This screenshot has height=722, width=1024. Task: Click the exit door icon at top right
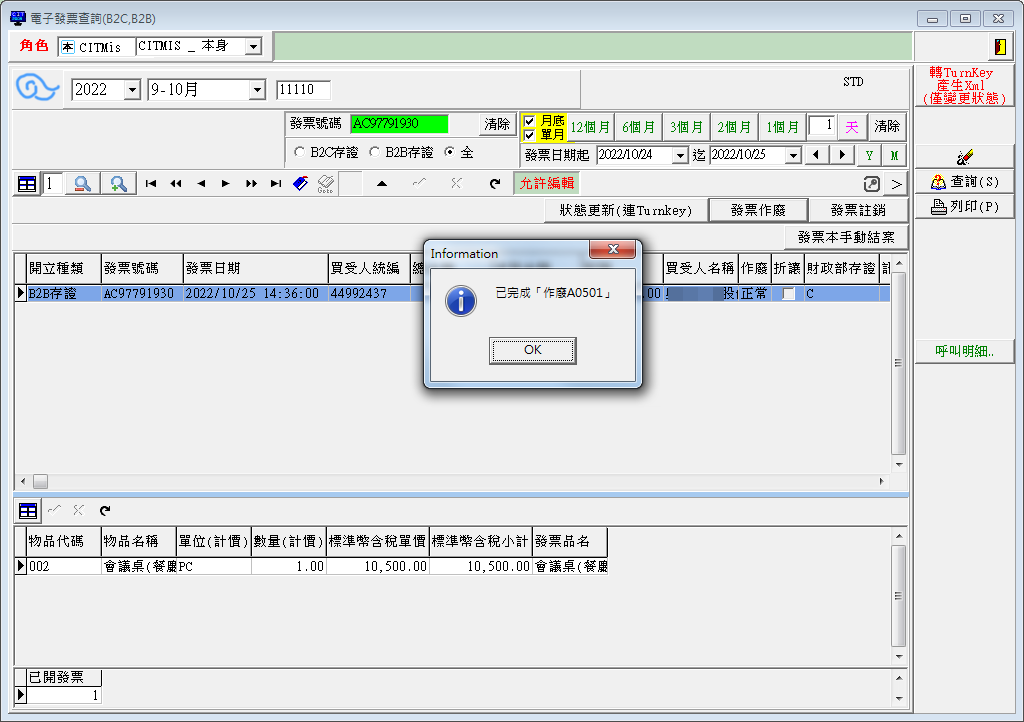coord(999,47)
